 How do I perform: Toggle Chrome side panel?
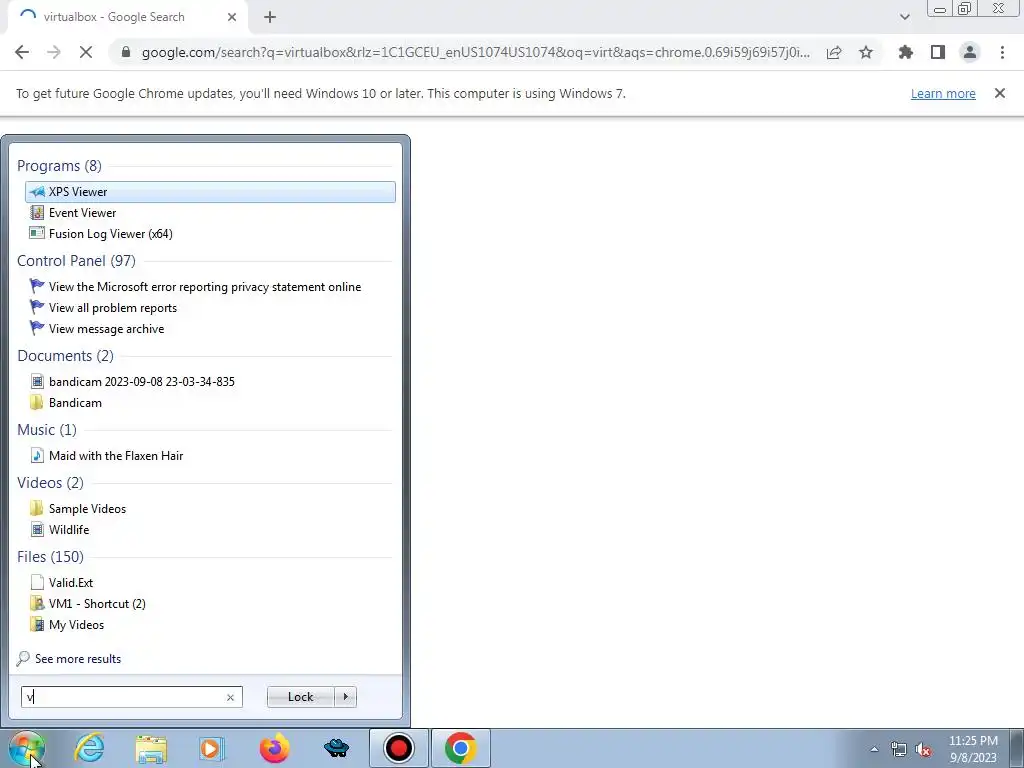[938, 52]
